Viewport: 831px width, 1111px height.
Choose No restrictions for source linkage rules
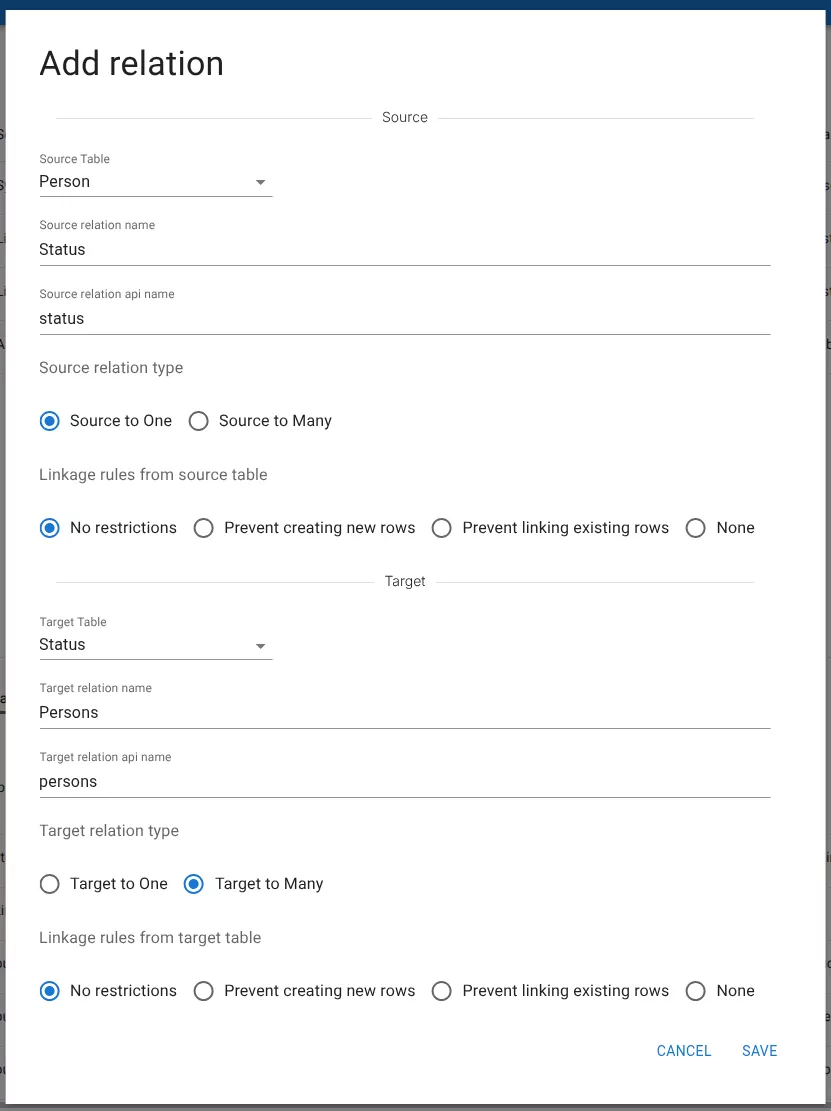click(x=50, y=528)
